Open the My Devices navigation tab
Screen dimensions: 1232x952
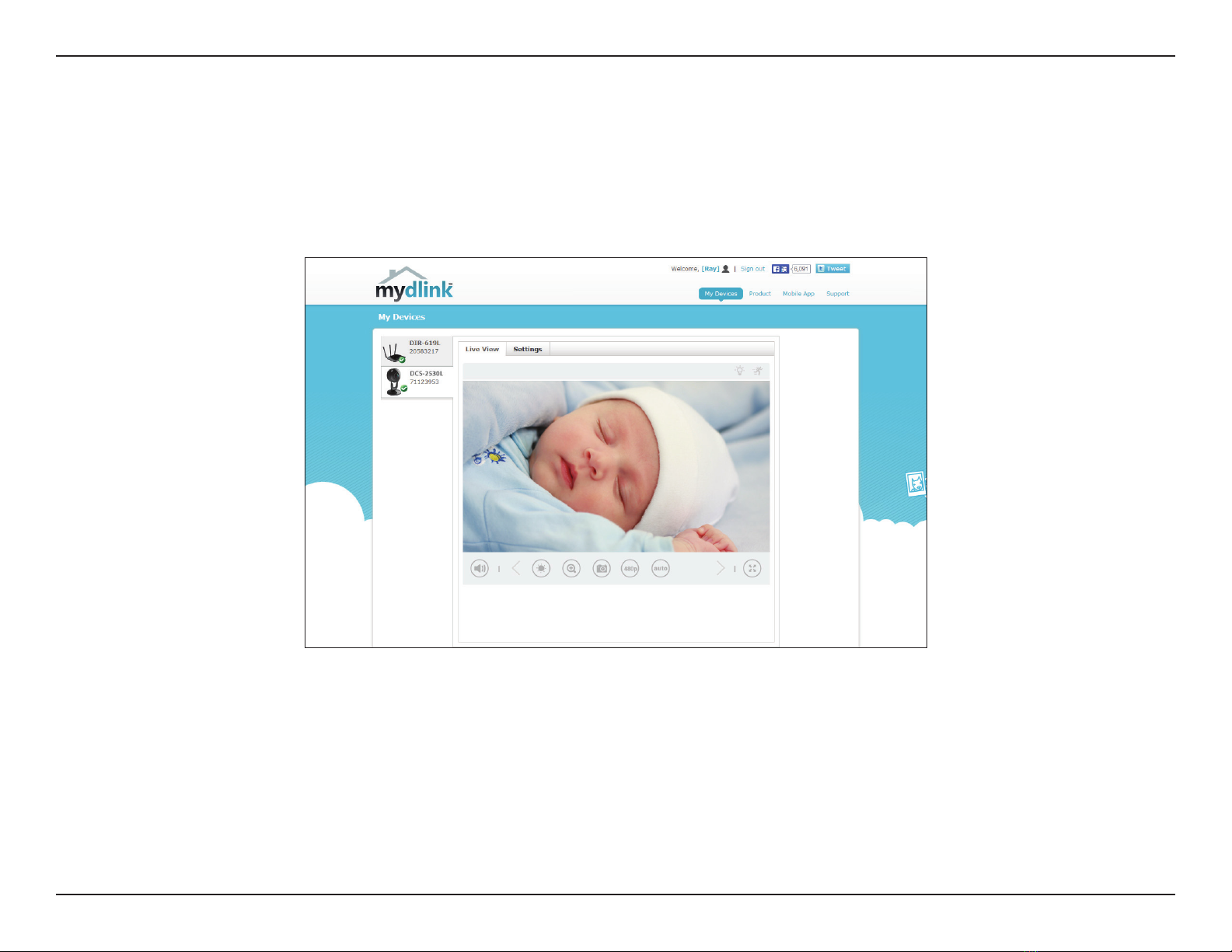tap(721, 294)
